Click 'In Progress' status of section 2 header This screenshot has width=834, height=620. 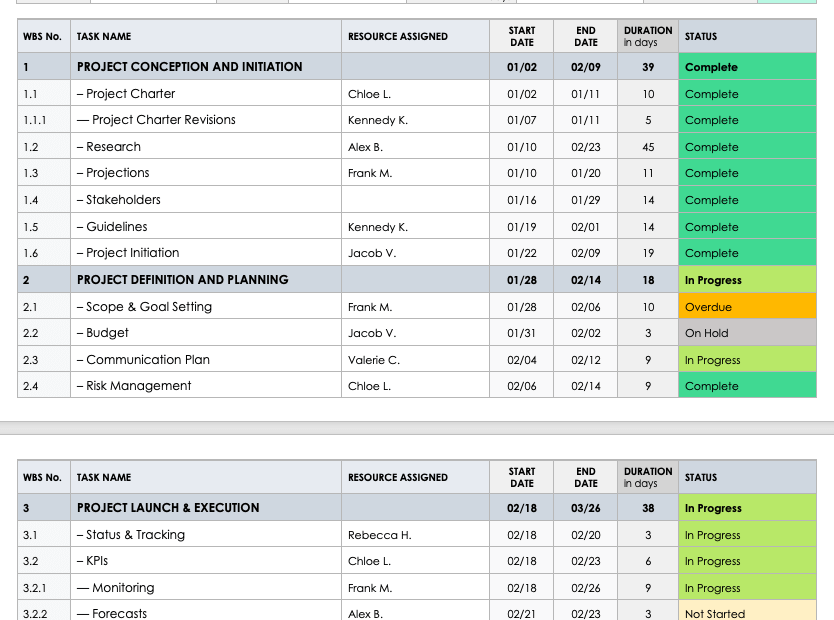click(747, 280)
